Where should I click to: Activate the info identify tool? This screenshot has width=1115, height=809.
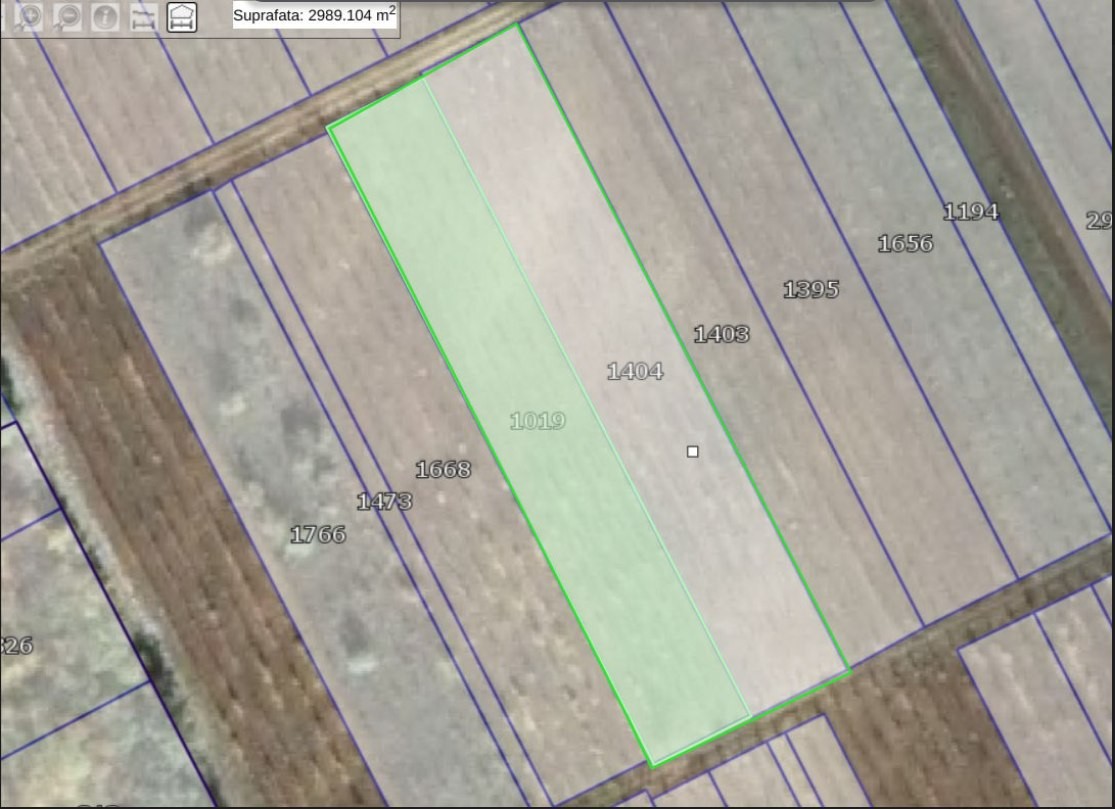click(x=104, y=17)
